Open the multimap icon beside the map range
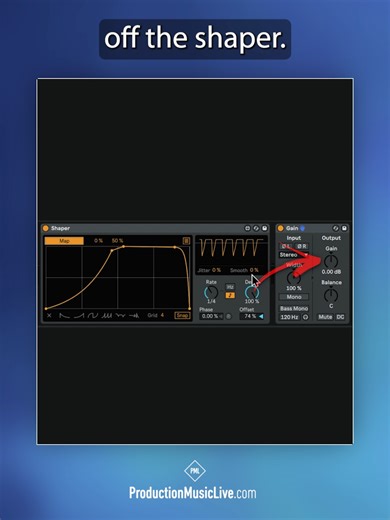The height and width of the screenshot is (520, 390). pyautogui.click(x=186, y=241)
